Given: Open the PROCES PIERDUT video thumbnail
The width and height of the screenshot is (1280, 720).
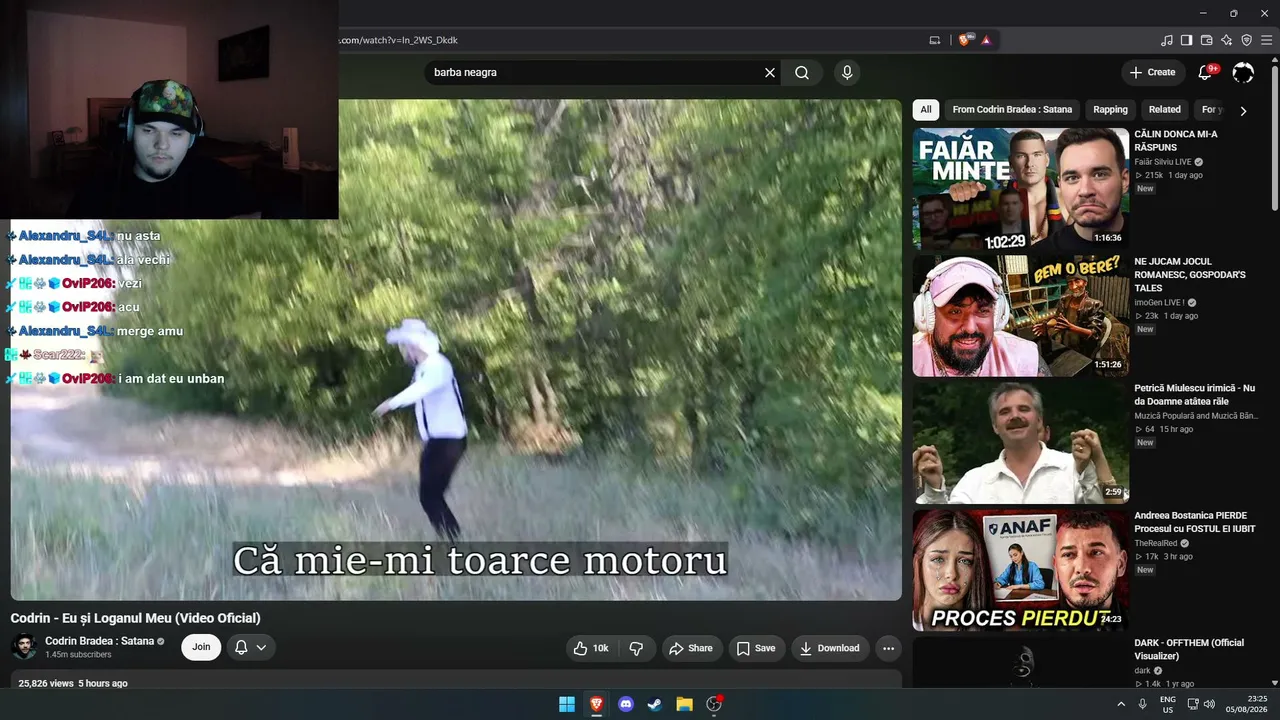Looking at the screenshot, I should click(x=1021, y=571).
